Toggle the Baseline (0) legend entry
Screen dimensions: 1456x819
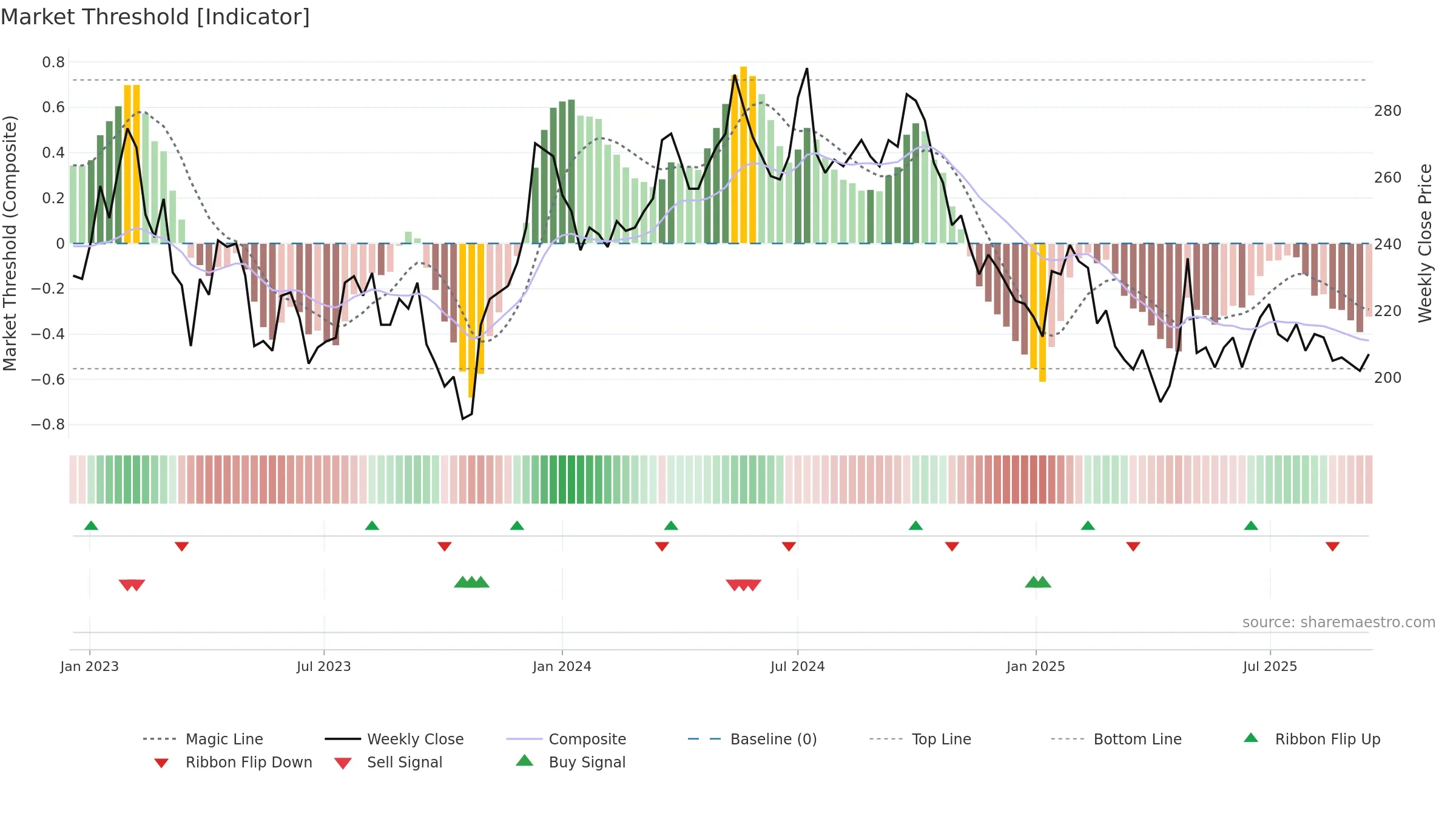pyautogui.click(x=752, y=739)
